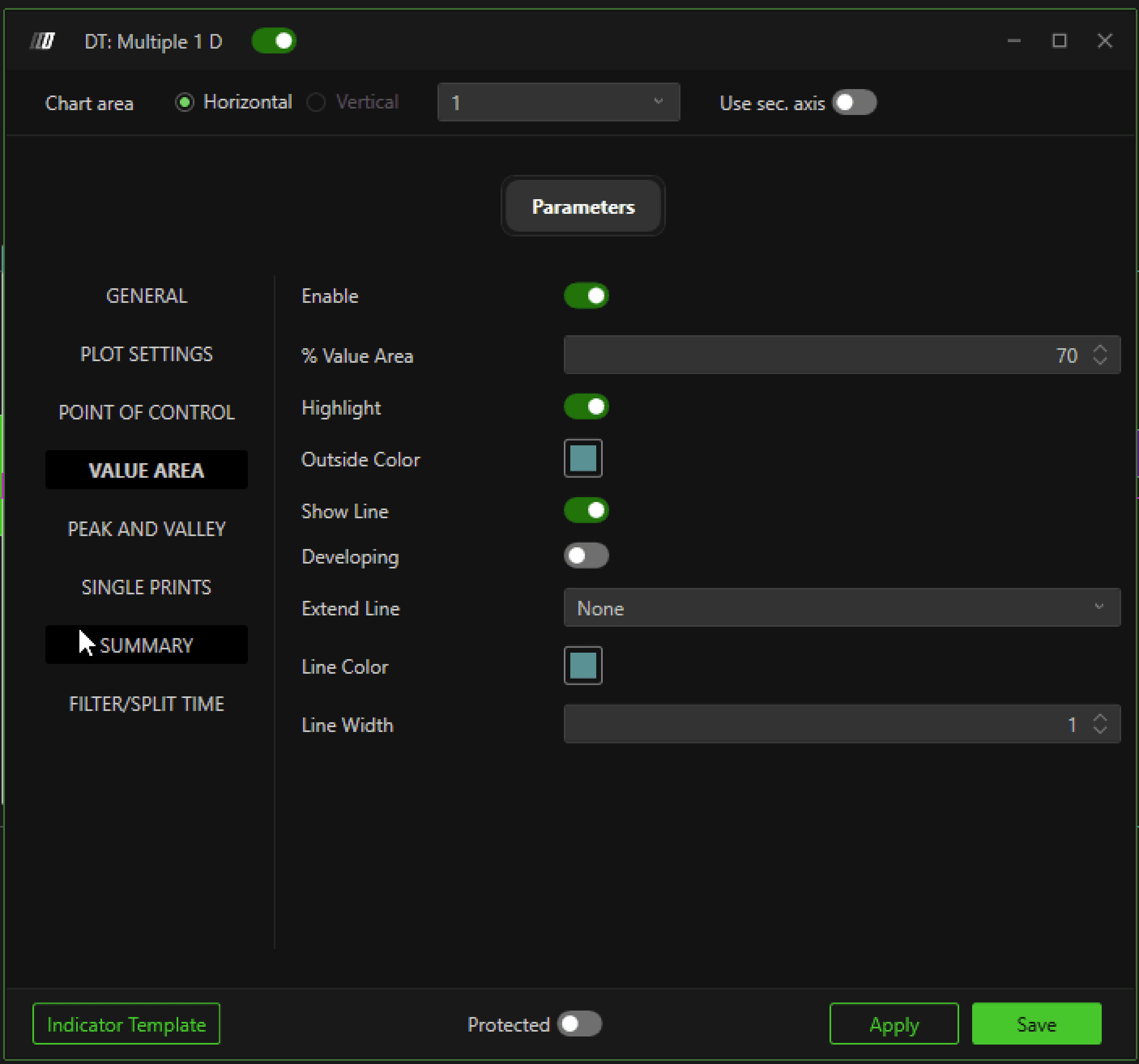Screen dimensions: 1139x1064
Task: Close the indicator settings window
Action: pos(1104,41)
